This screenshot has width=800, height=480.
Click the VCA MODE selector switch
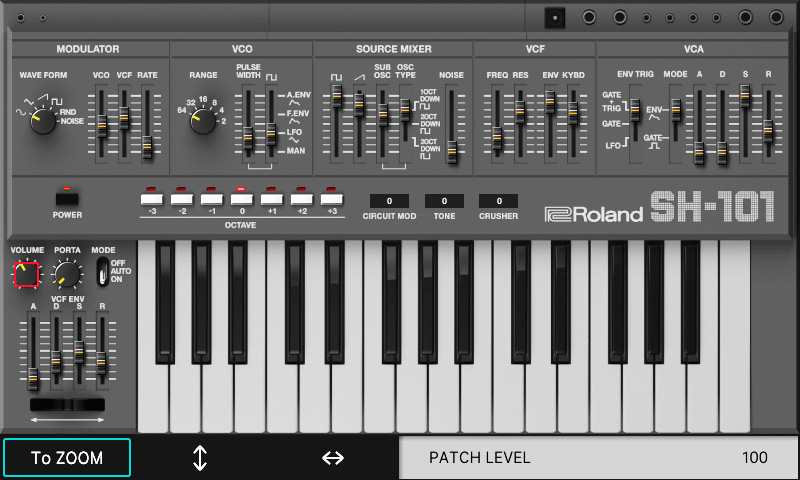click(x=676, y=110)
